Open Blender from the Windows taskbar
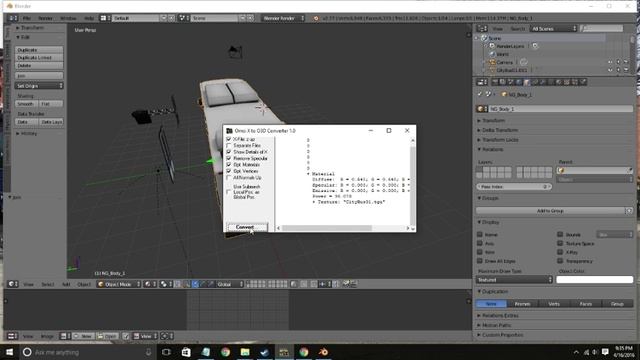The width and height of the screenshot is (640, 360). [x=323, y=352]
